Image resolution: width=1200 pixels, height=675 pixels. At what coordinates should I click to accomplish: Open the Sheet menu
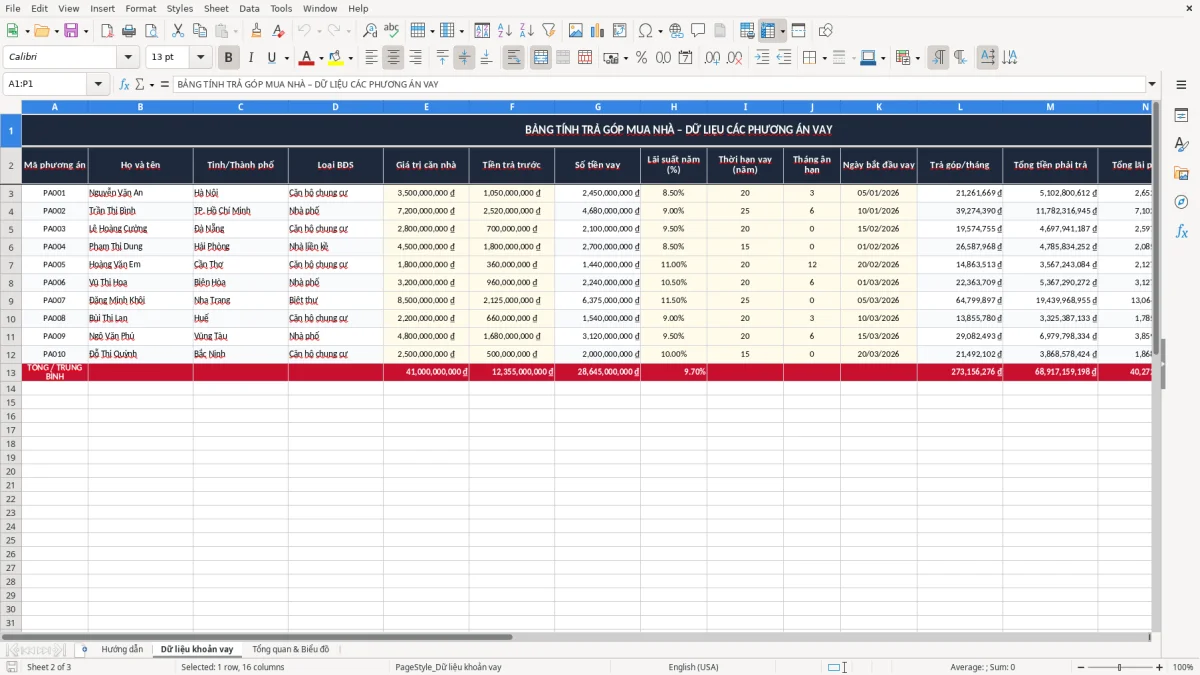tap(216, 8)
